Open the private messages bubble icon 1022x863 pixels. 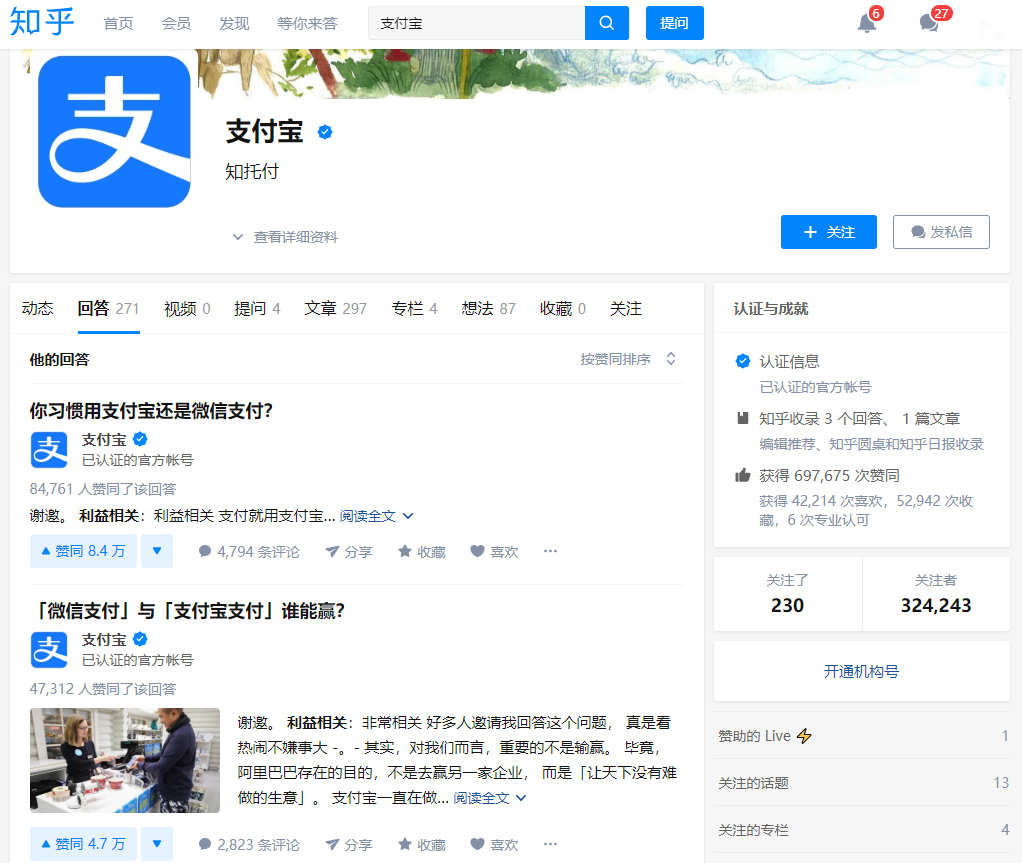pyautogui.click(x=929, y=23)
